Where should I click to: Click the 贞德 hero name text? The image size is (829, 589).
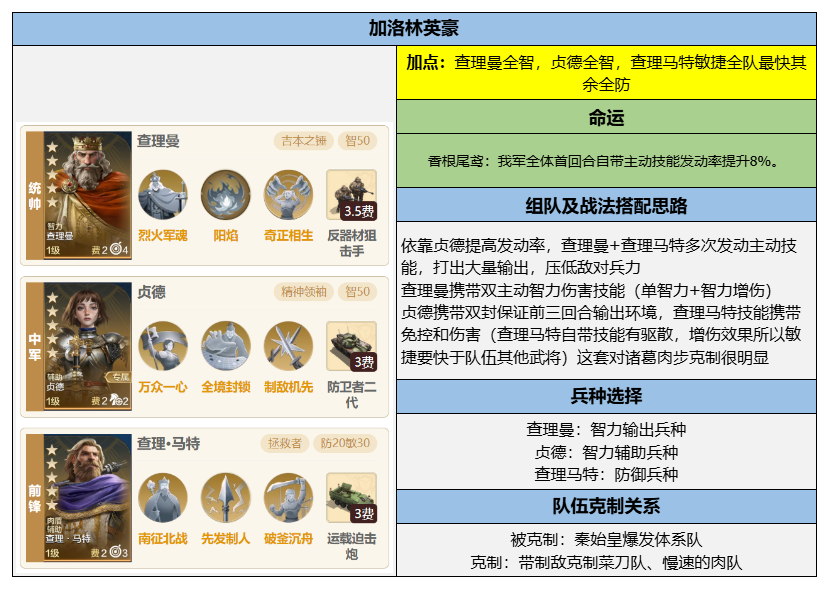(x=151, y=292)
